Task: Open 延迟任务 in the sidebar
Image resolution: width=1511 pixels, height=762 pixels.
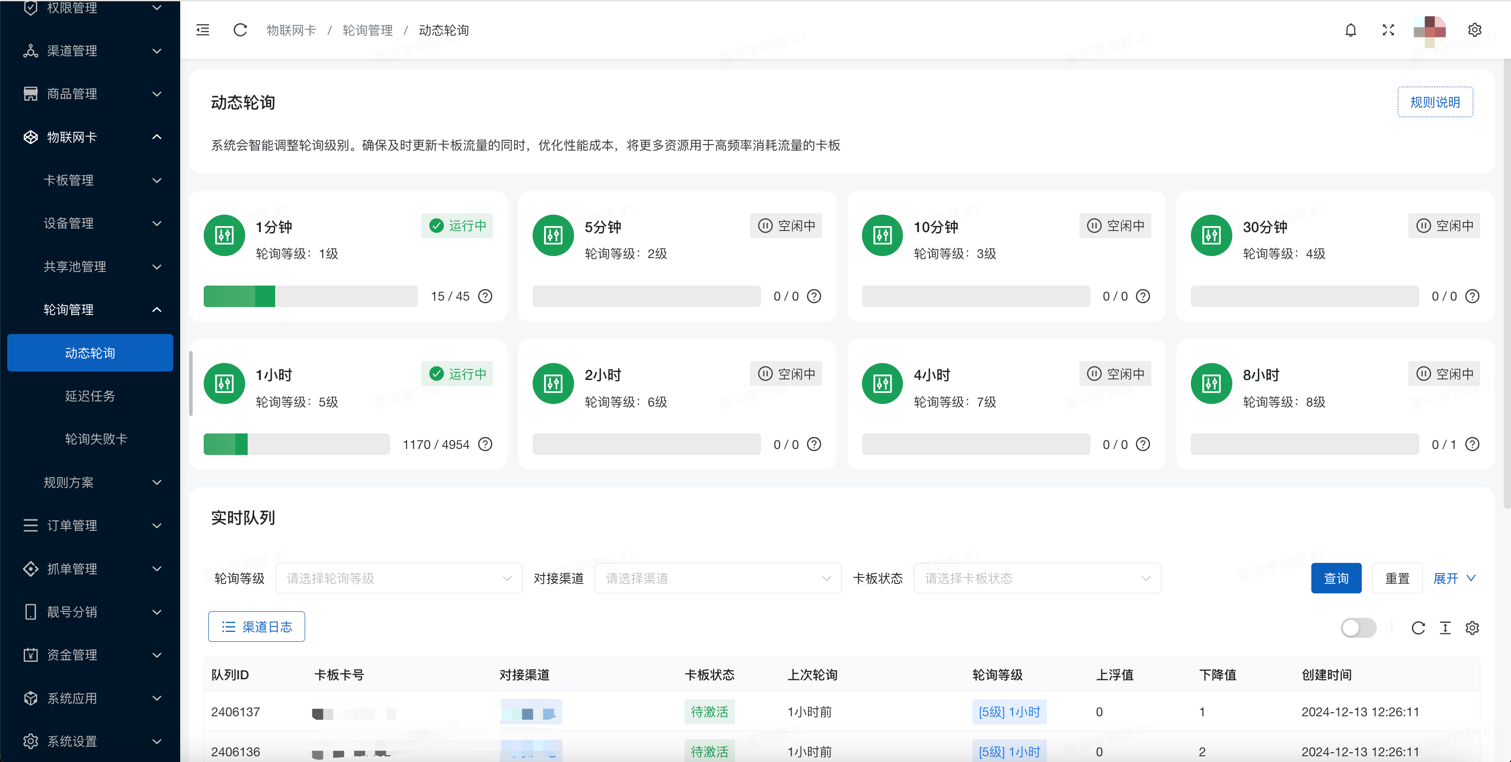Action: (x=90, y=396)
